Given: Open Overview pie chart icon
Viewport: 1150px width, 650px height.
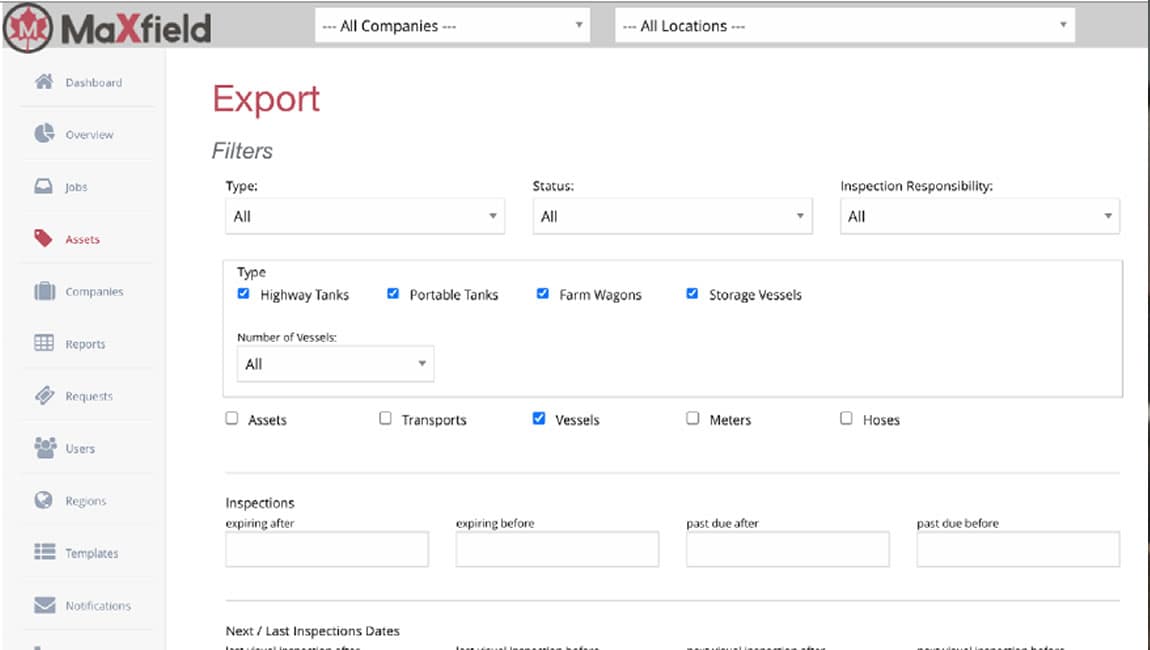Looking at the screenshot, I should [x=44, y=134].
